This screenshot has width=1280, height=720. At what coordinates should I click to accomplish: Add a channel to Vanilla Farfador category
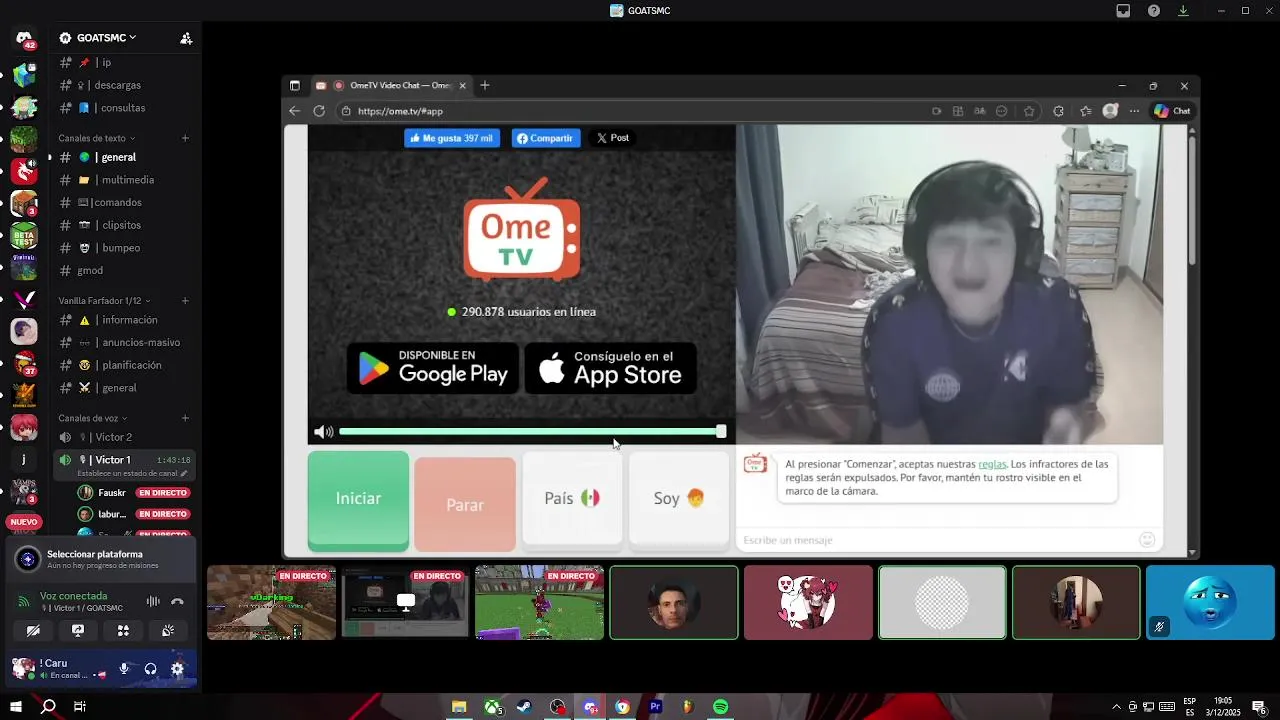(x=185, y=300)
